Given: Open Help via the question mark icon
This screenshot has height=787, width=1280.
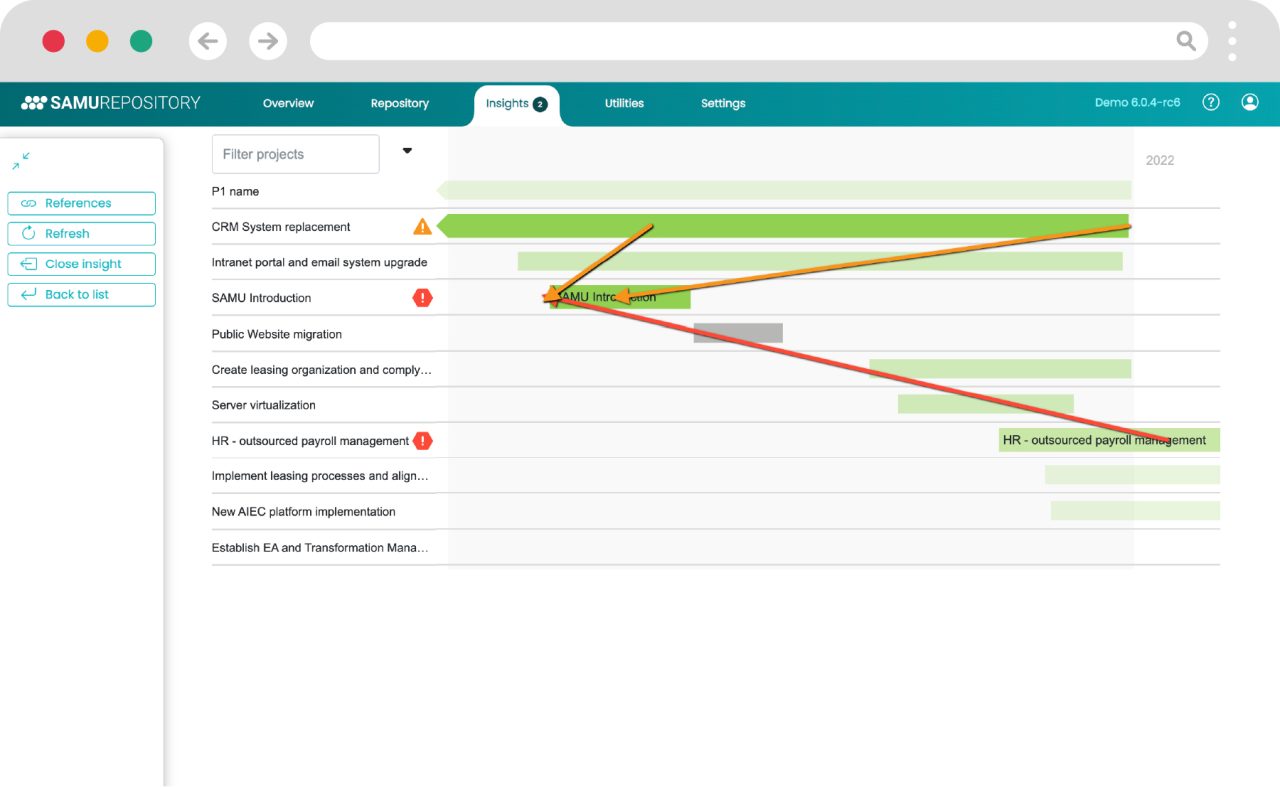Looking at the screenshot, I should pos(1211,102).
